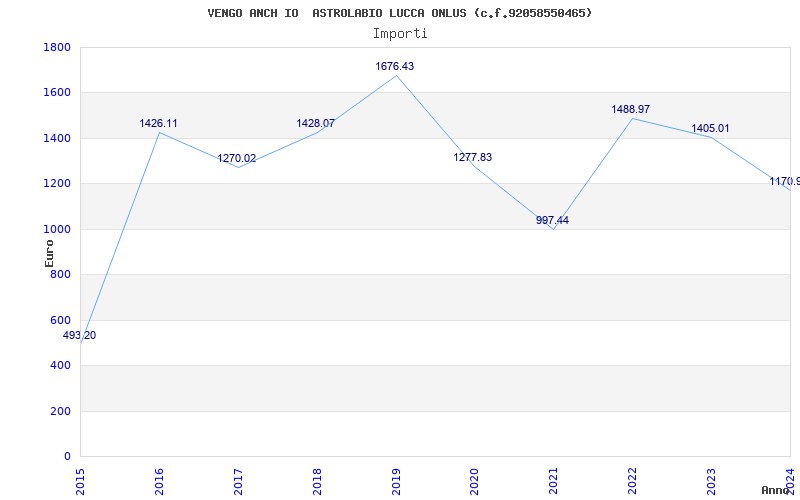Image resolution: width=800 pixels, height=500 pixels.
Task: Click the 1488.97 value label
Action: pyautogui.click(x=631, y=109)
